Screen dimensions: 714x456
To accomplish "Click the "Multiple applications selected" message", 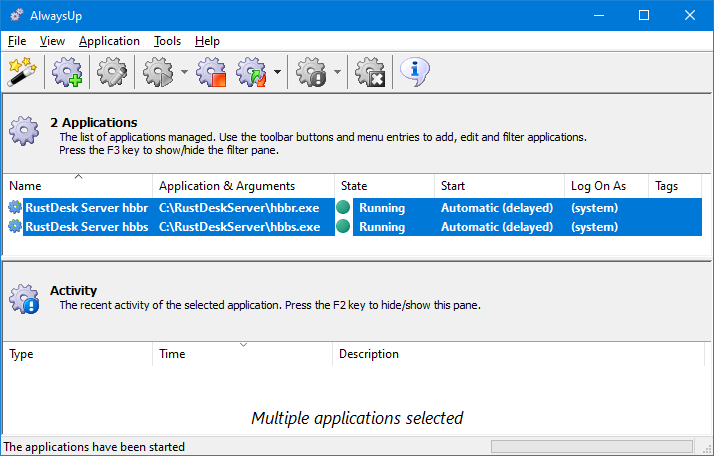I will pyautogui.click(x=357, y=418).
